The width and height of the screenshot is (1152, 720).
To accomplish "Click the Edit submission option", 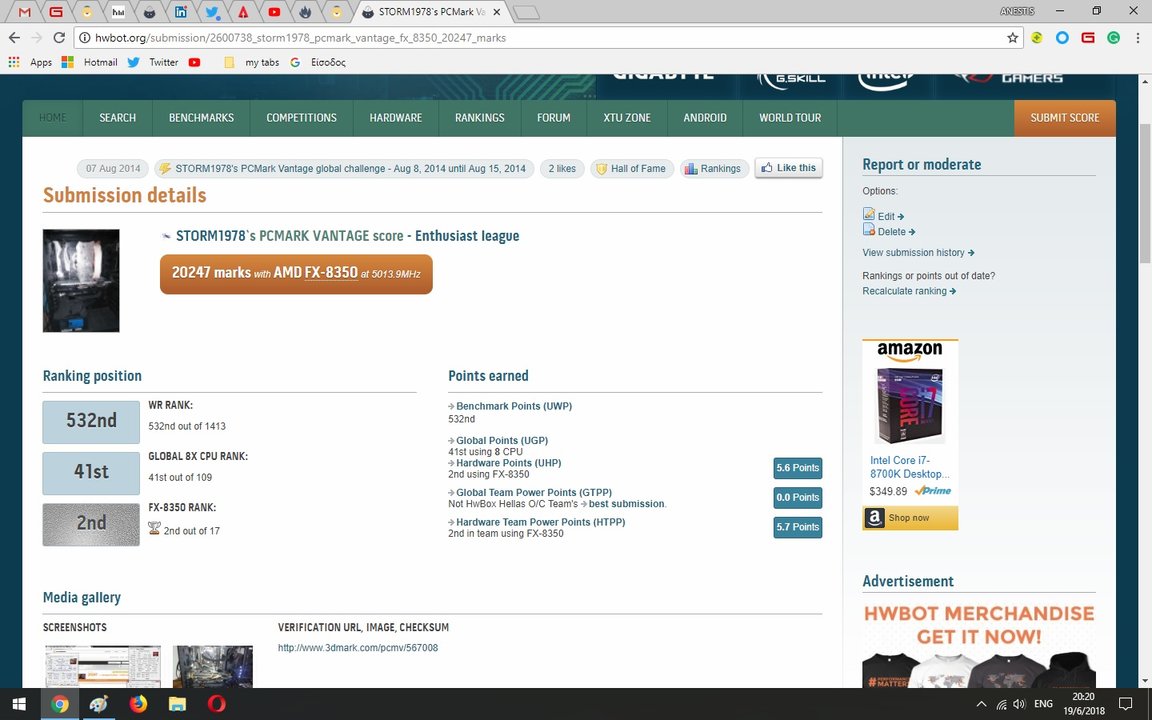I will pos(884,216).
